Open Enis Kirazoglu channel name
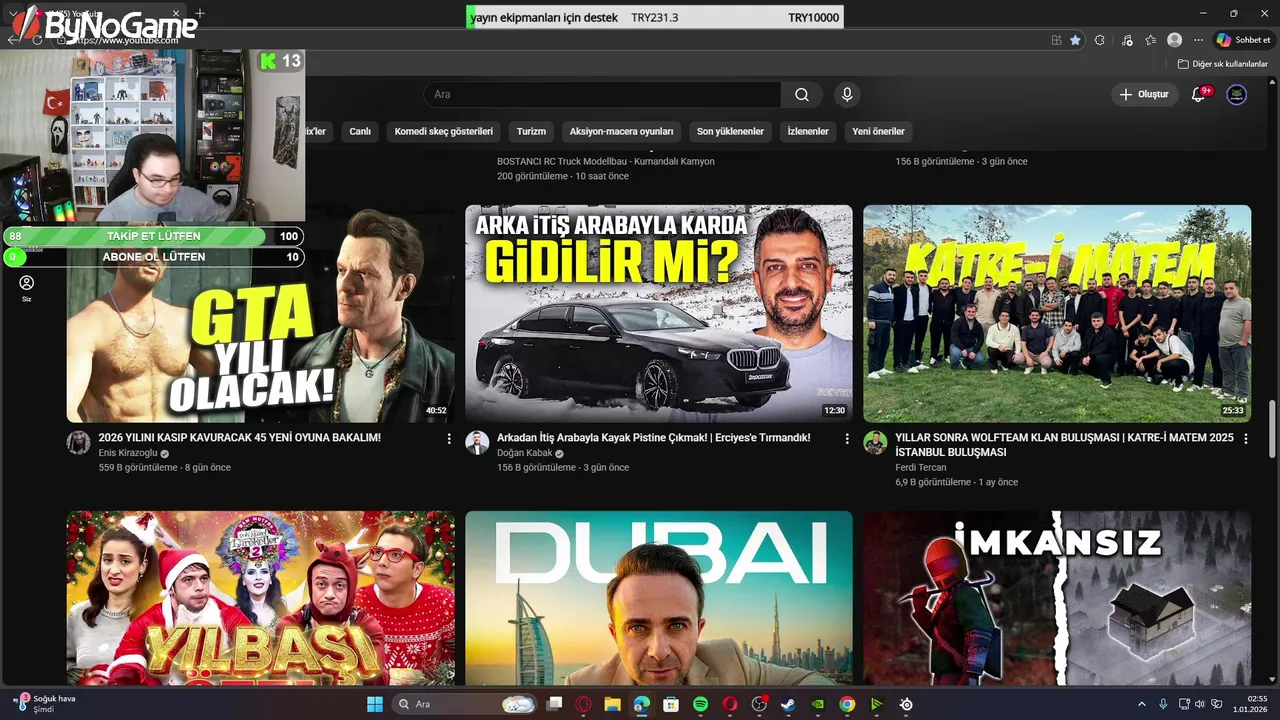1280x720 pixels. point(128,453)
